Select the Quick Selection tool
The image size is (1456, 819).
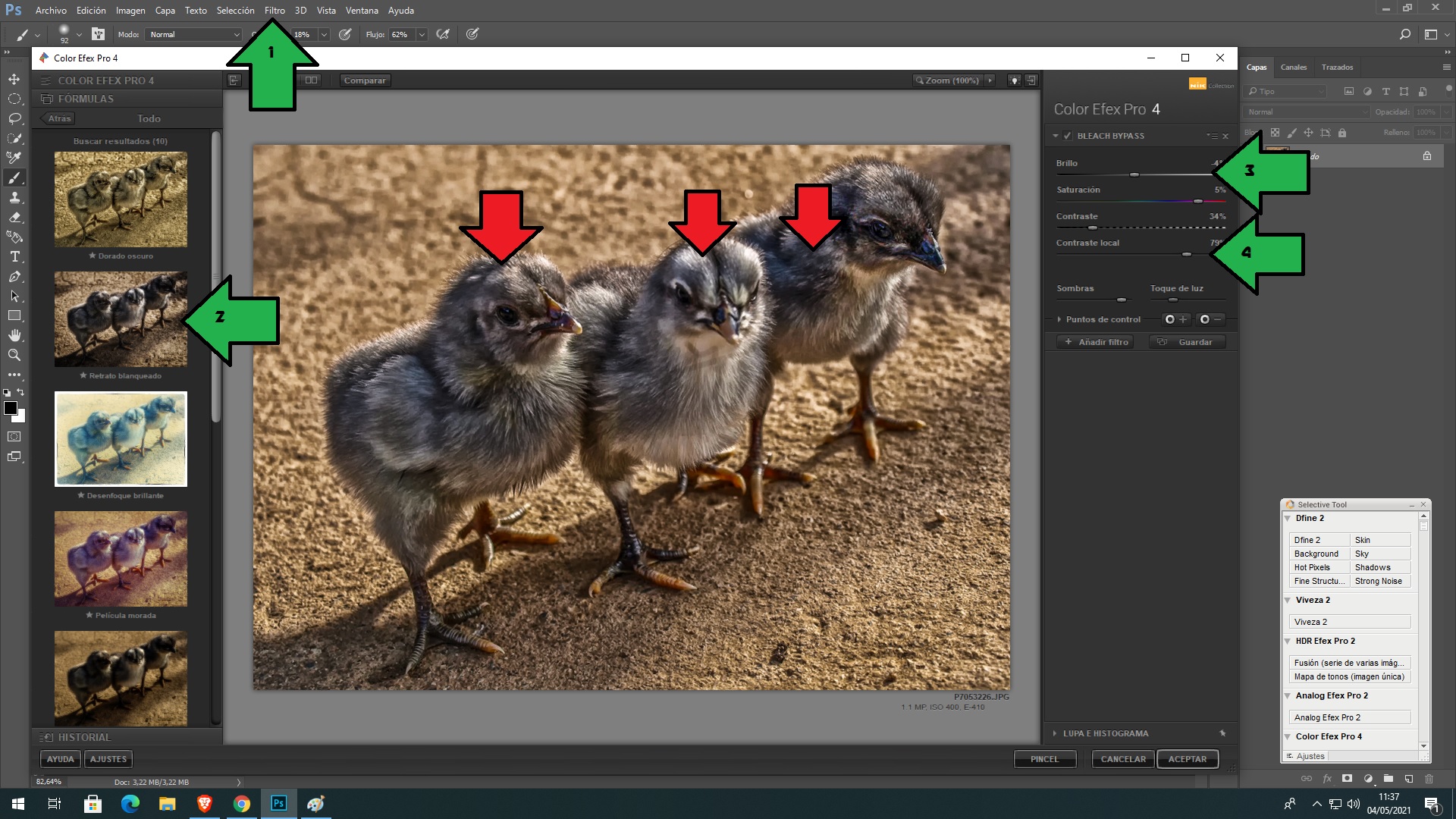[14, 138]
